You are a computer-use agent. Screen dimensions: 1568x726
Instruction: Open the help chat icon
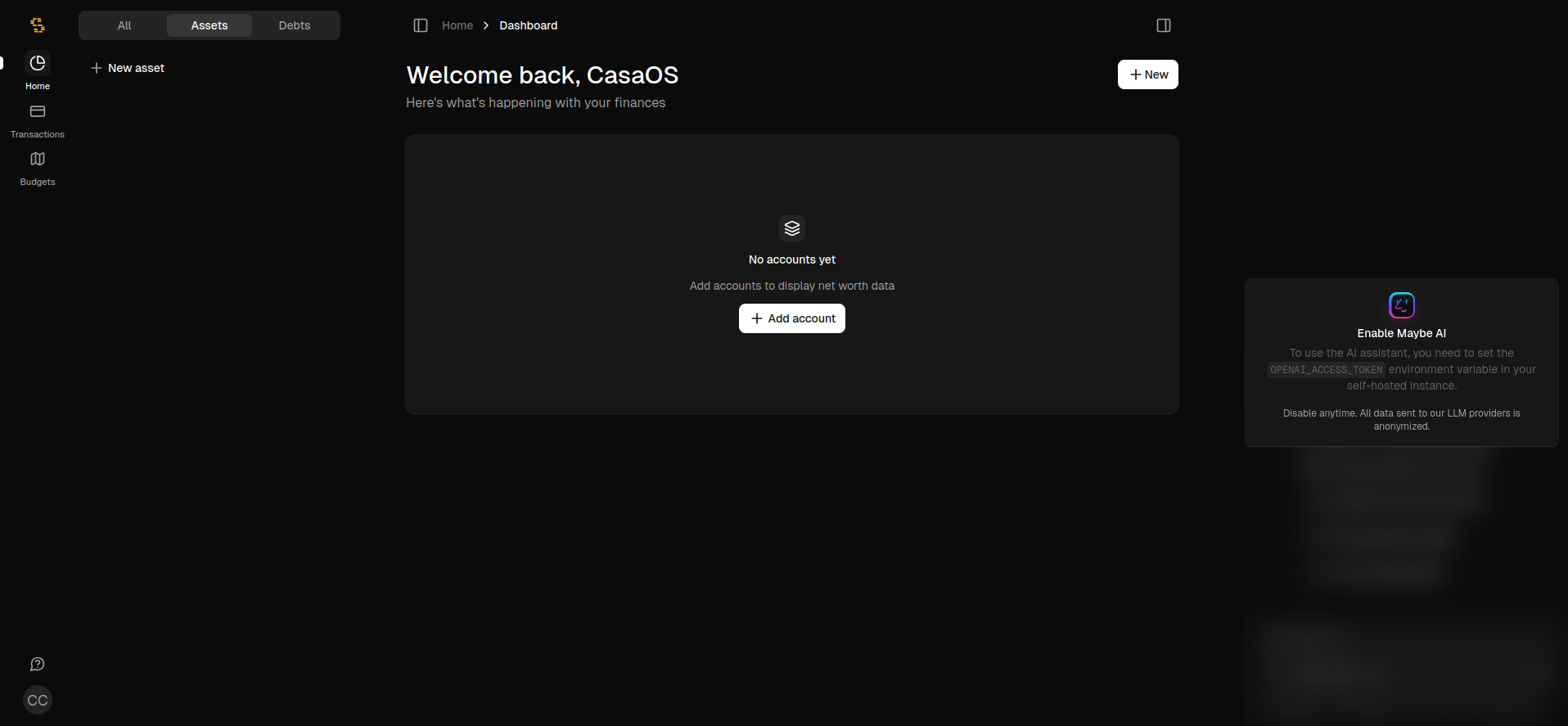[x=38, y=664]
